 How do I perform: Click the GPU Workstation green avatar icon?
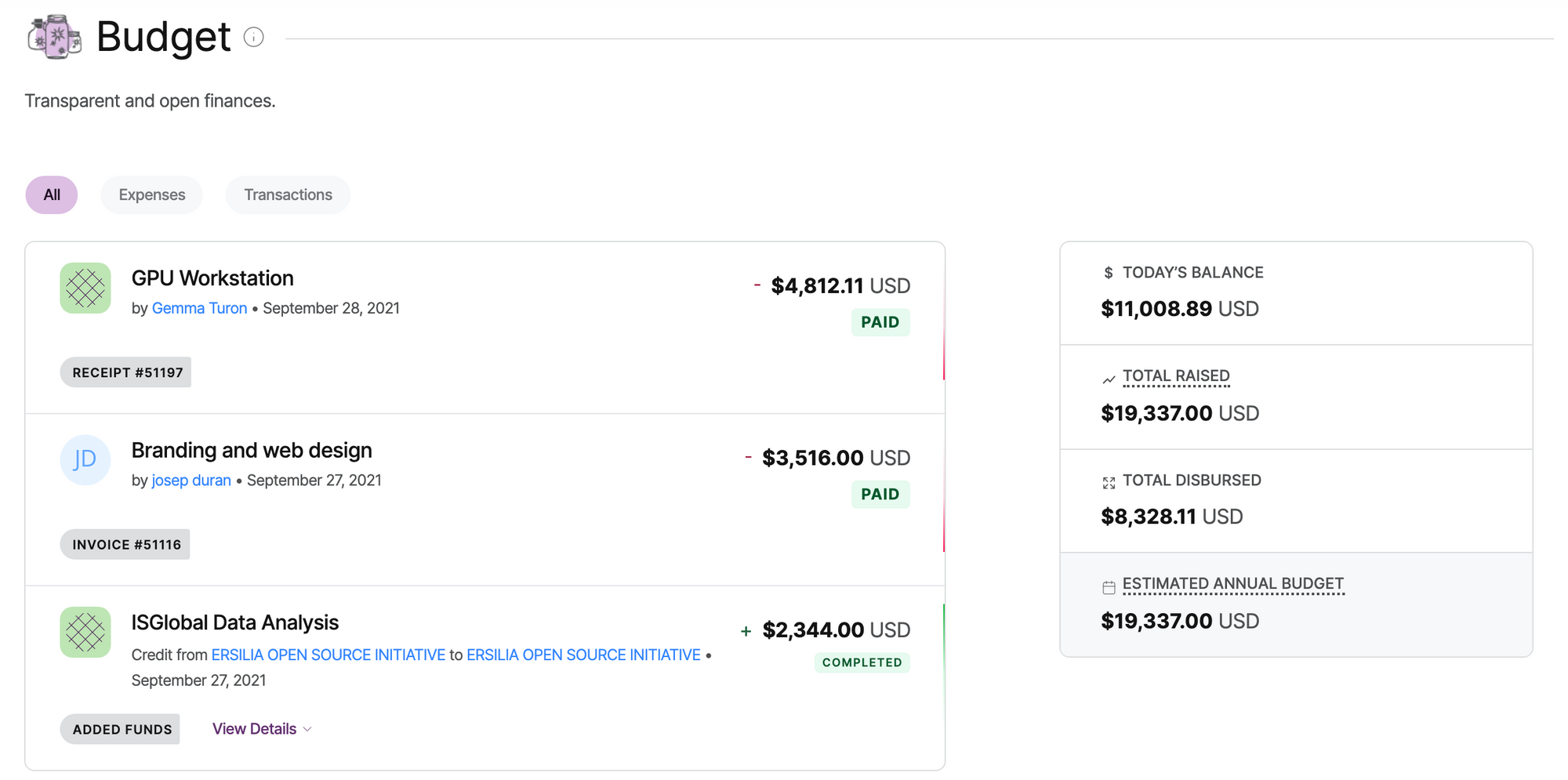point(85,288)
